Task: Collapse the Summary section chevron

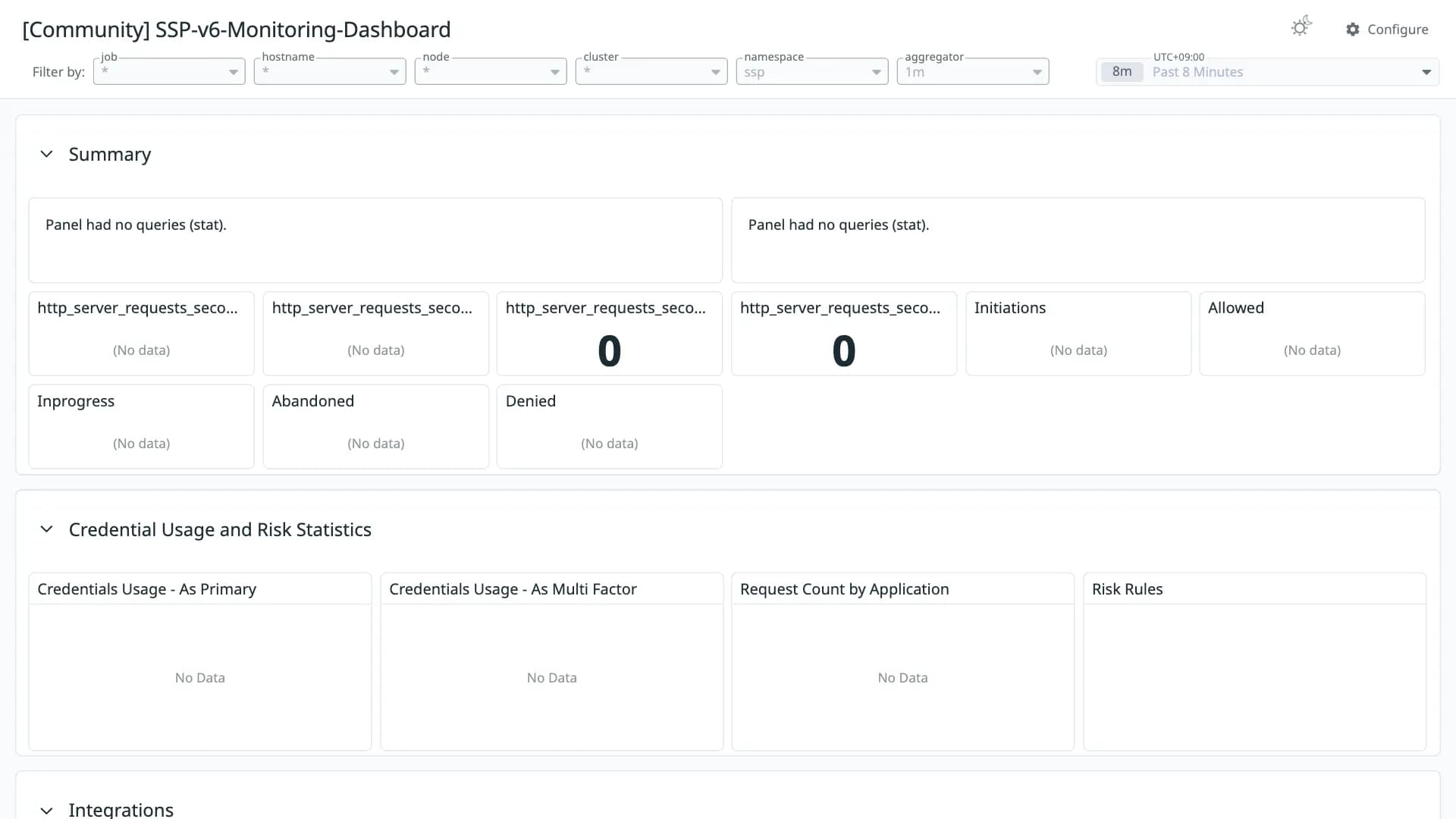Action: [x=46, y=154]
